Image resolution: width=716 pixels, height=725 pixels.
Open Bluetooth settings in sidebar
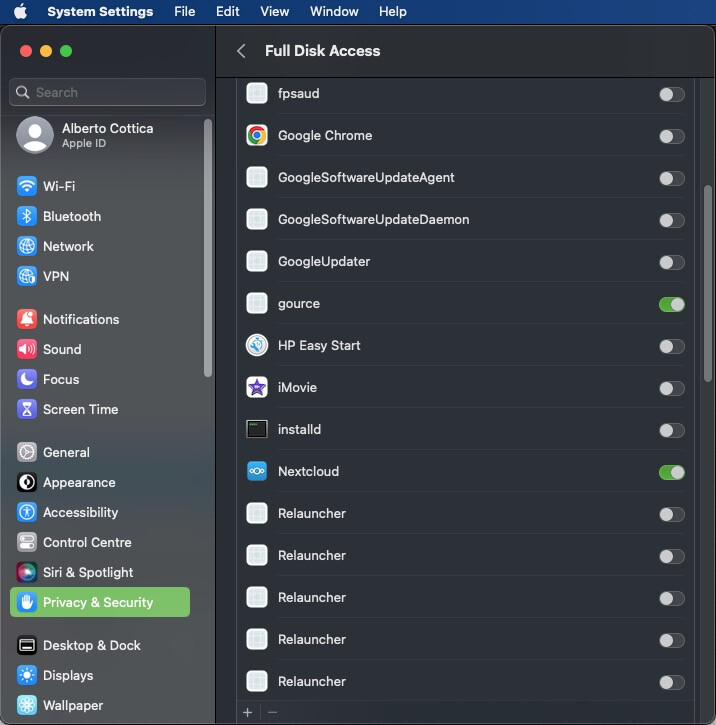click(71, 217)
